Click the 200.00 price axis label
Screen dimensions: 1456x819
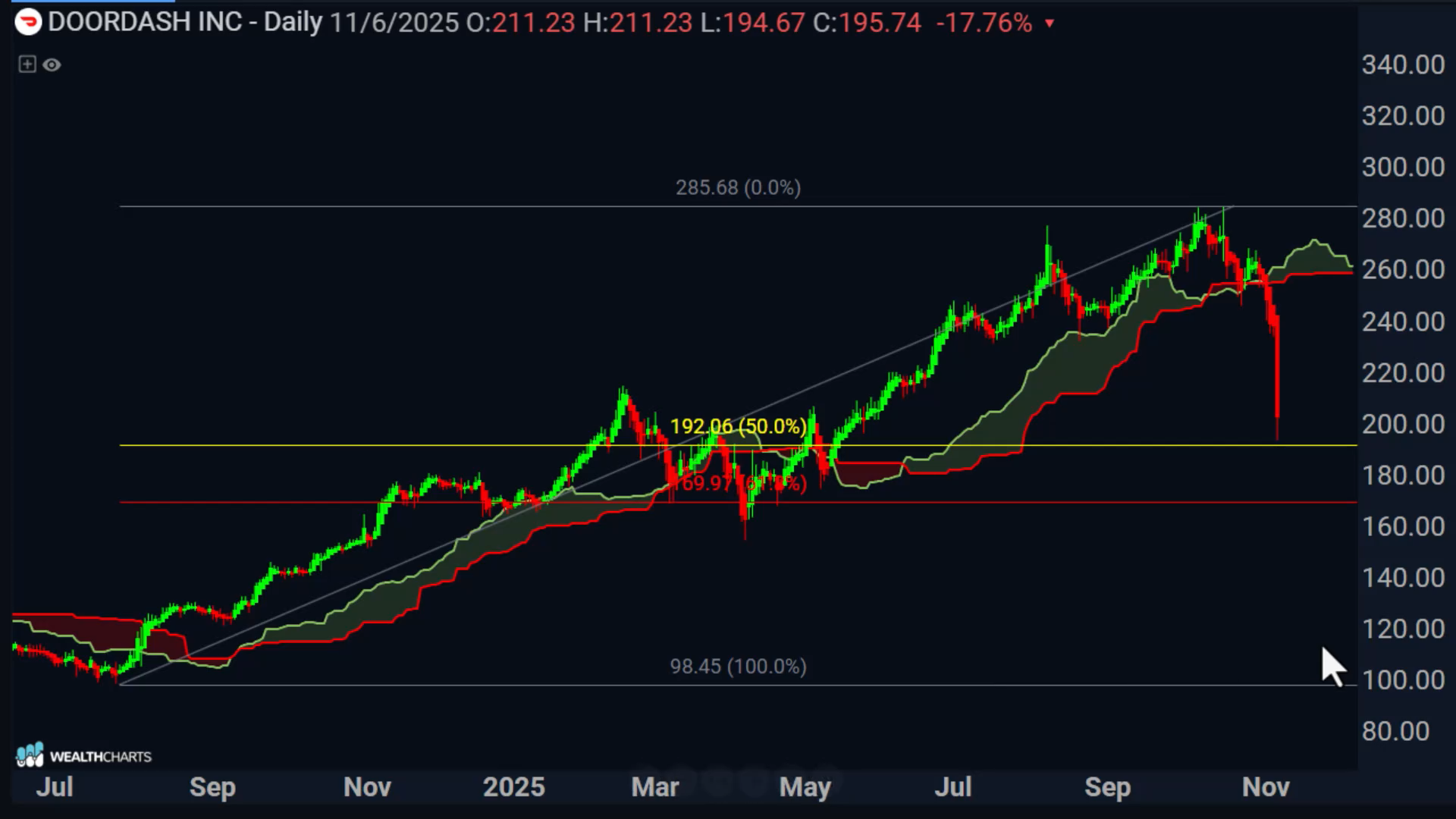pos(1402,424)
